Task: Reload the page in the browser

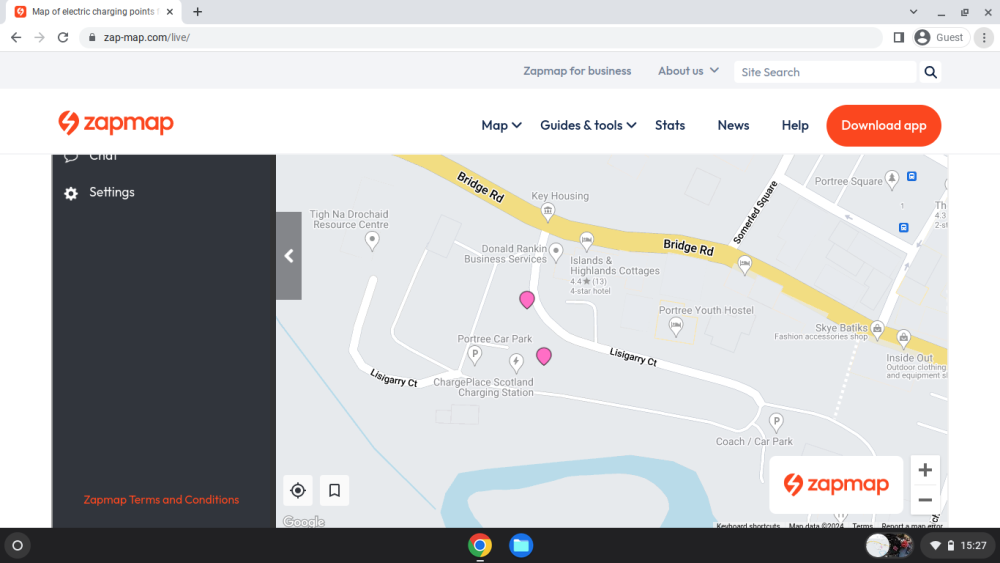Action: (x=62, y=38)
